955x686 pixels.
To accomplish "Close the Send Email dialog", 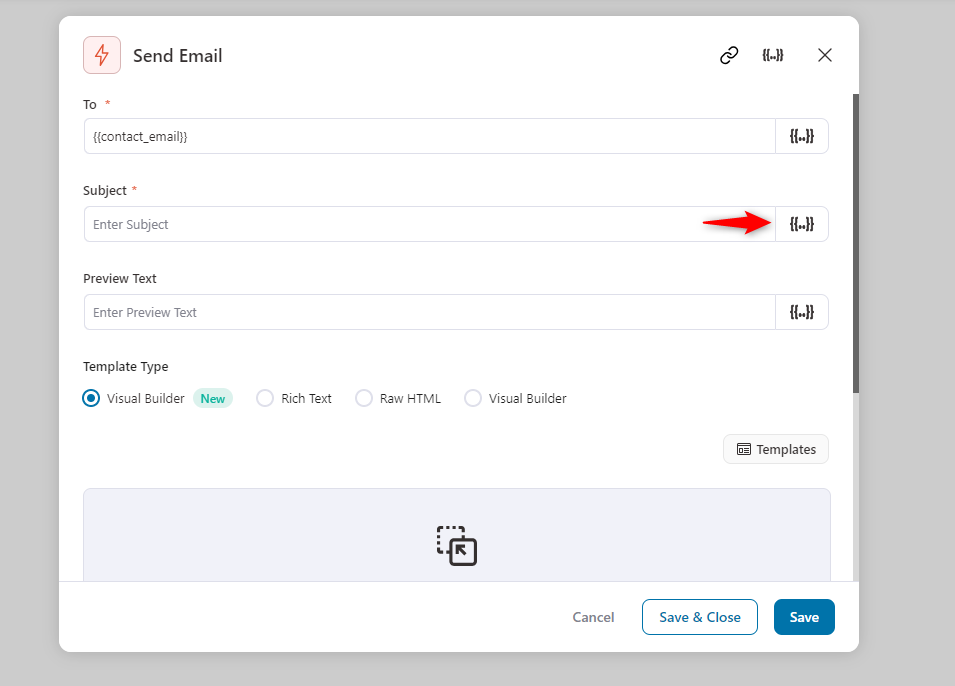I will pos(825,55).
